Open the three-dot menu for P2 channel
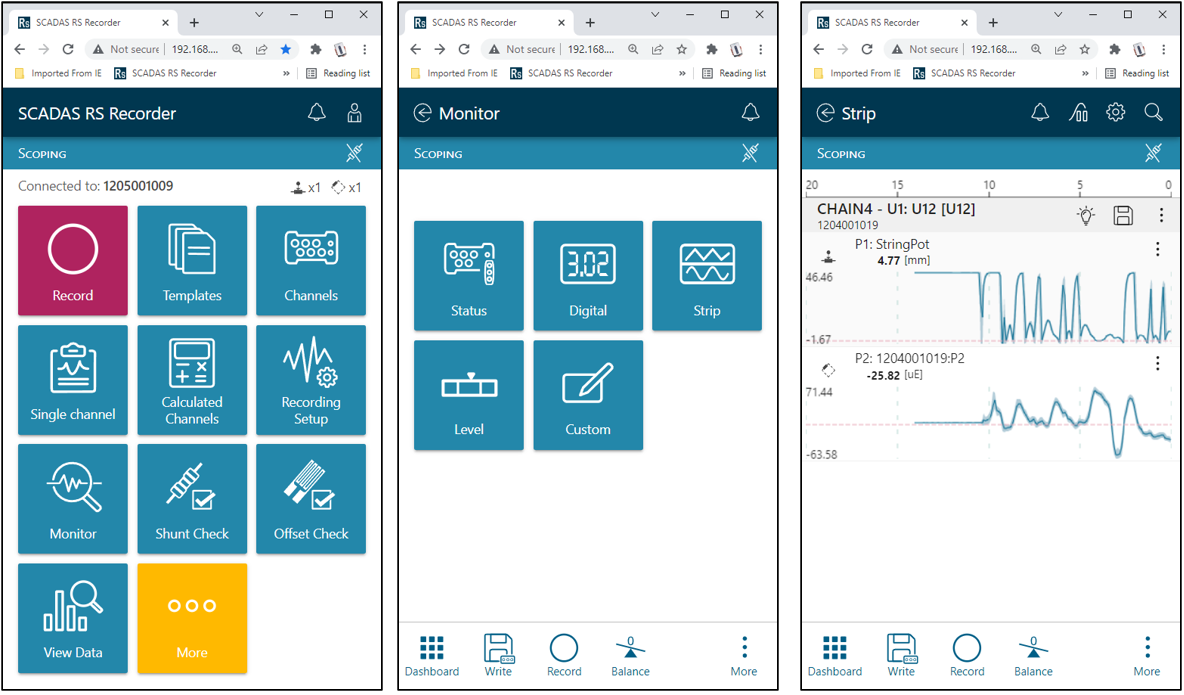This screenshot has height=695, width=1184. [x=1158, y=364]
